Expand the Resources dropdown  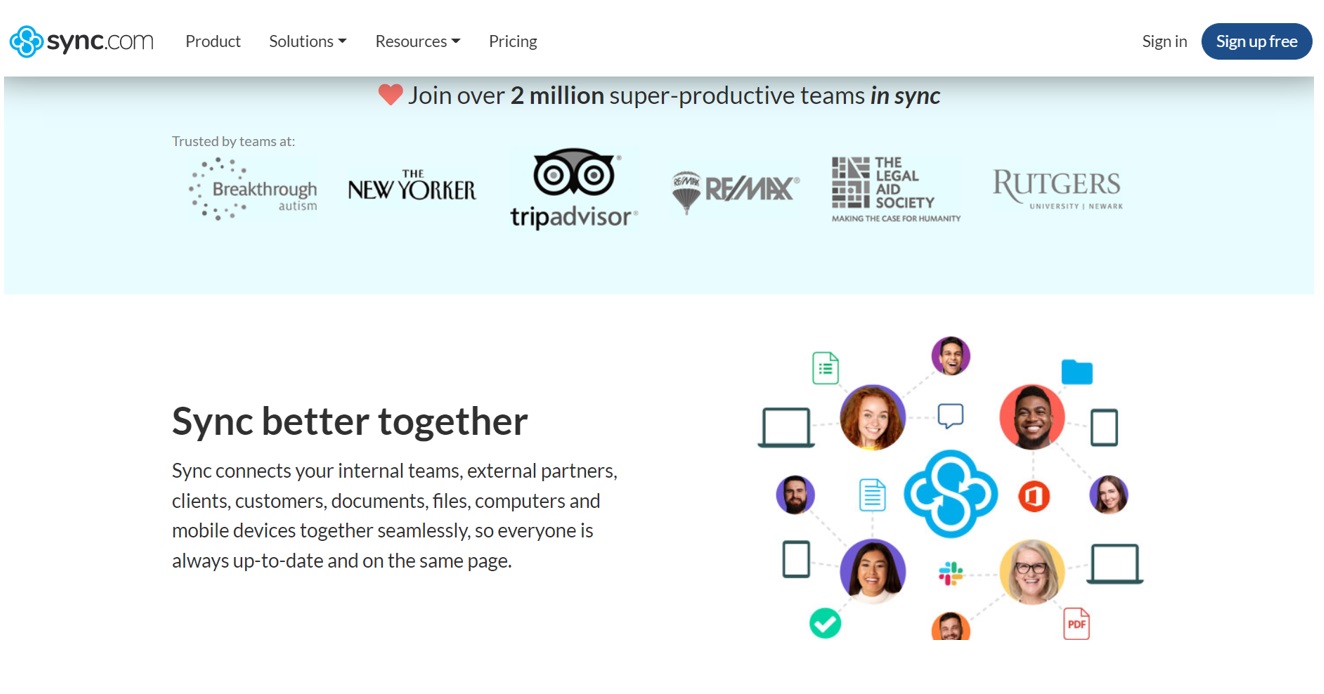click(x=418, y=41)
